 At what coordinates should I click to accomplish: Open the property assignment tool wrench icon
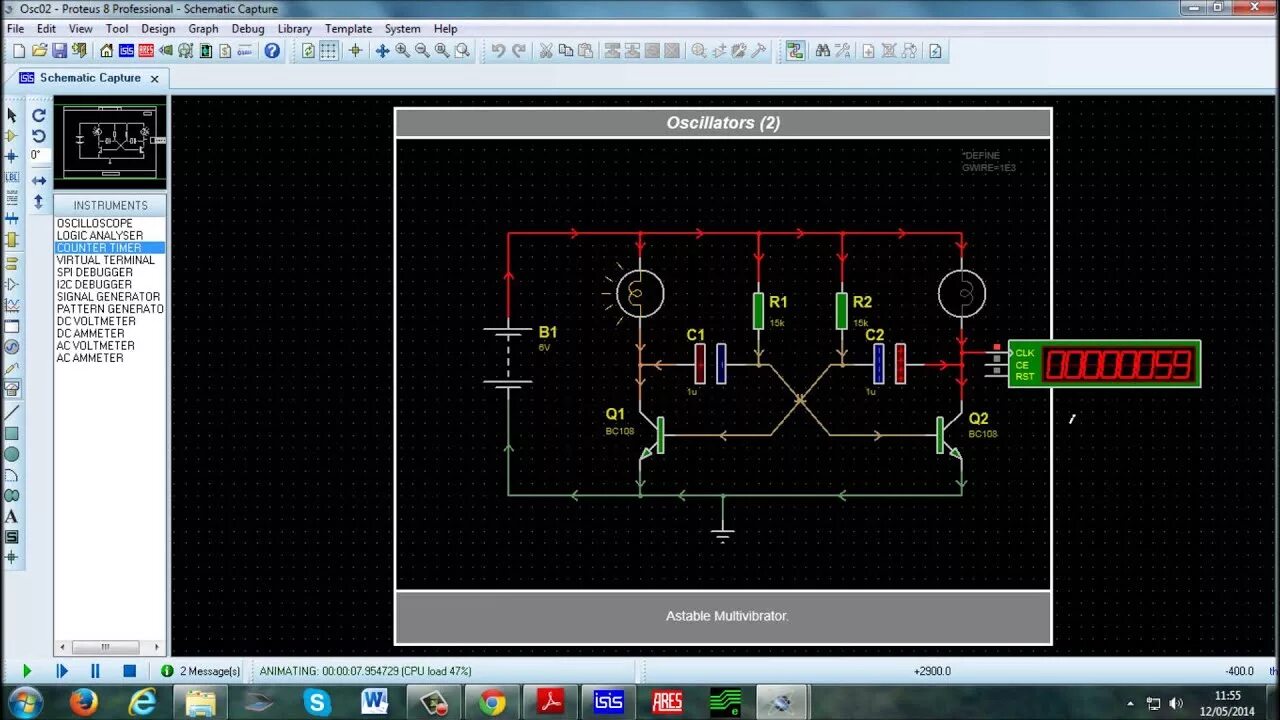[x=843, y=50]
